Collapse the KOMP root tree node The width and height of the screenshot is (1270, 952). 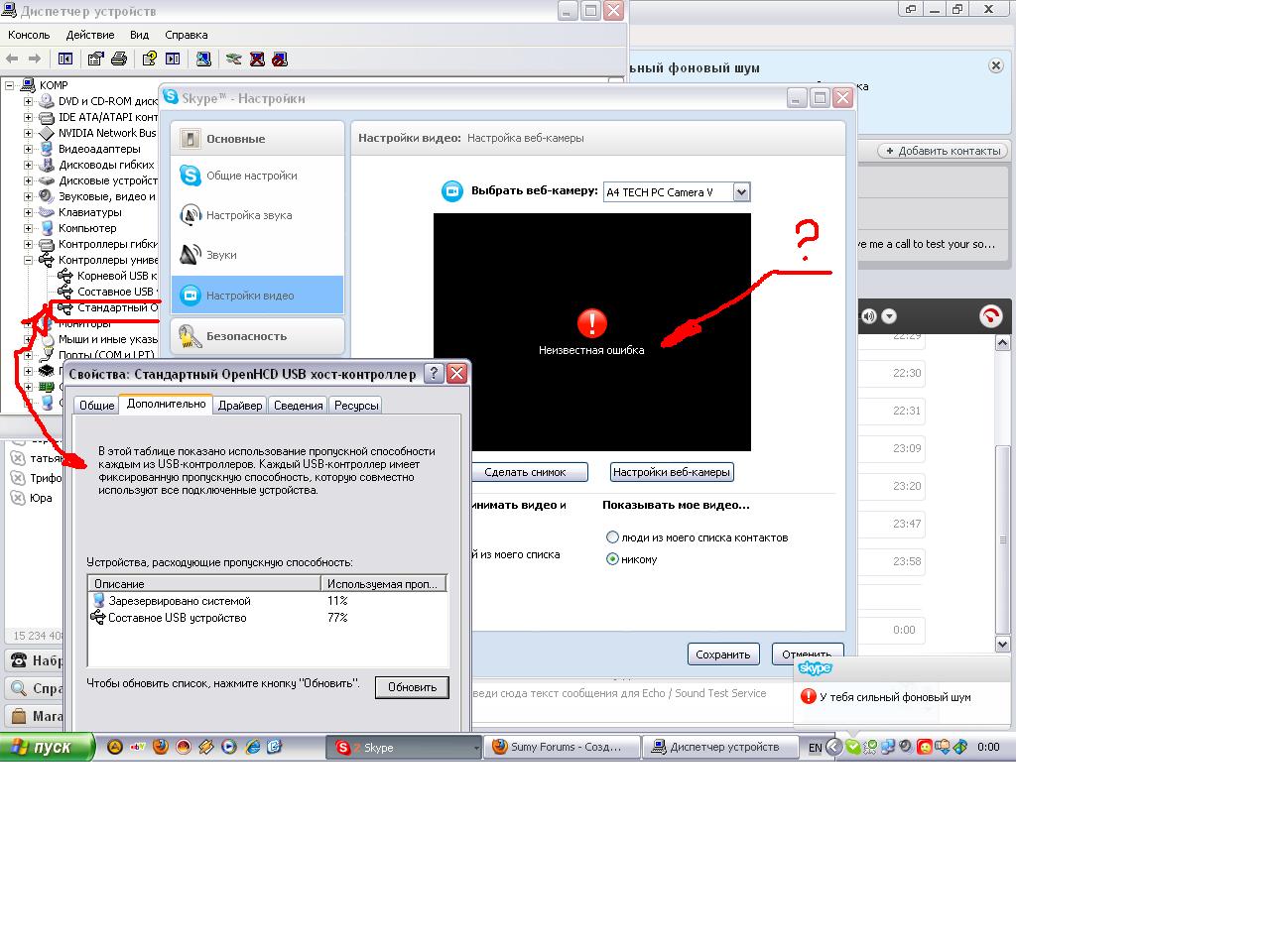pyautogui.click(x=10, y=85)
